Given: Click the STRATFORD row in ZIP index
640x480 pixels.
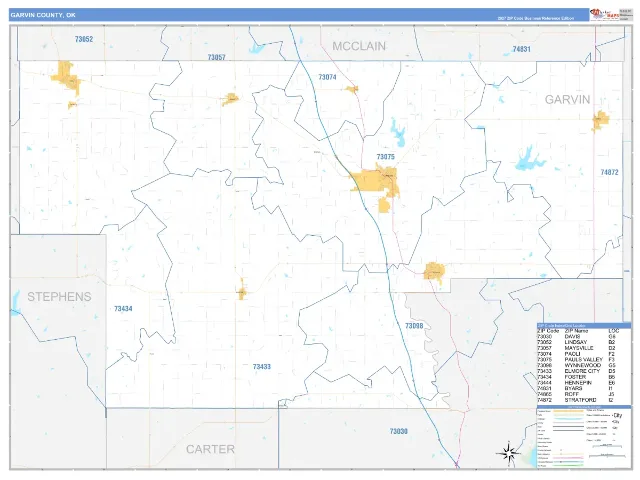Looking at the screenshot, I should point(578,400).
